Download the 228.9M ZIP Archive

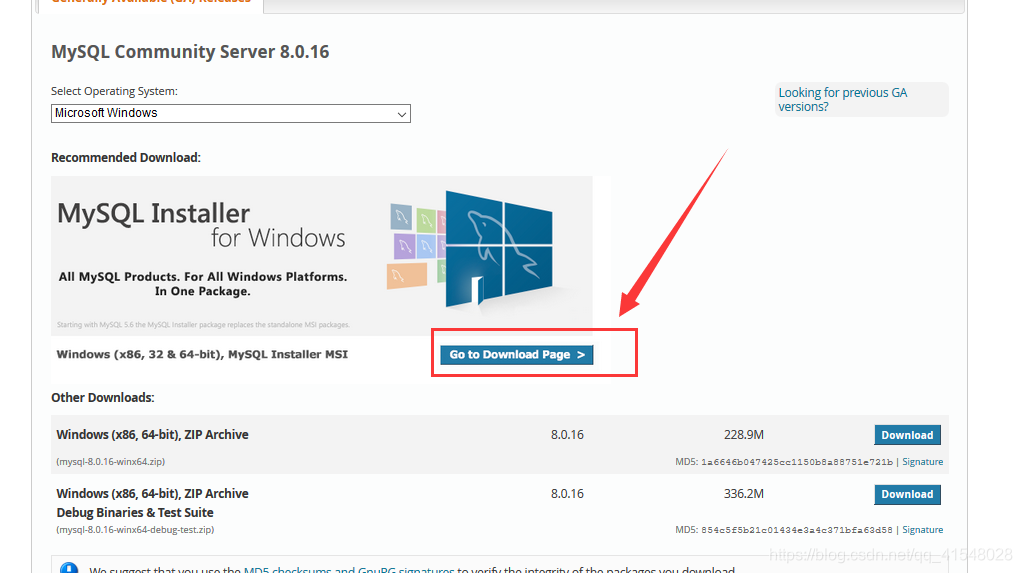[907, 435]
